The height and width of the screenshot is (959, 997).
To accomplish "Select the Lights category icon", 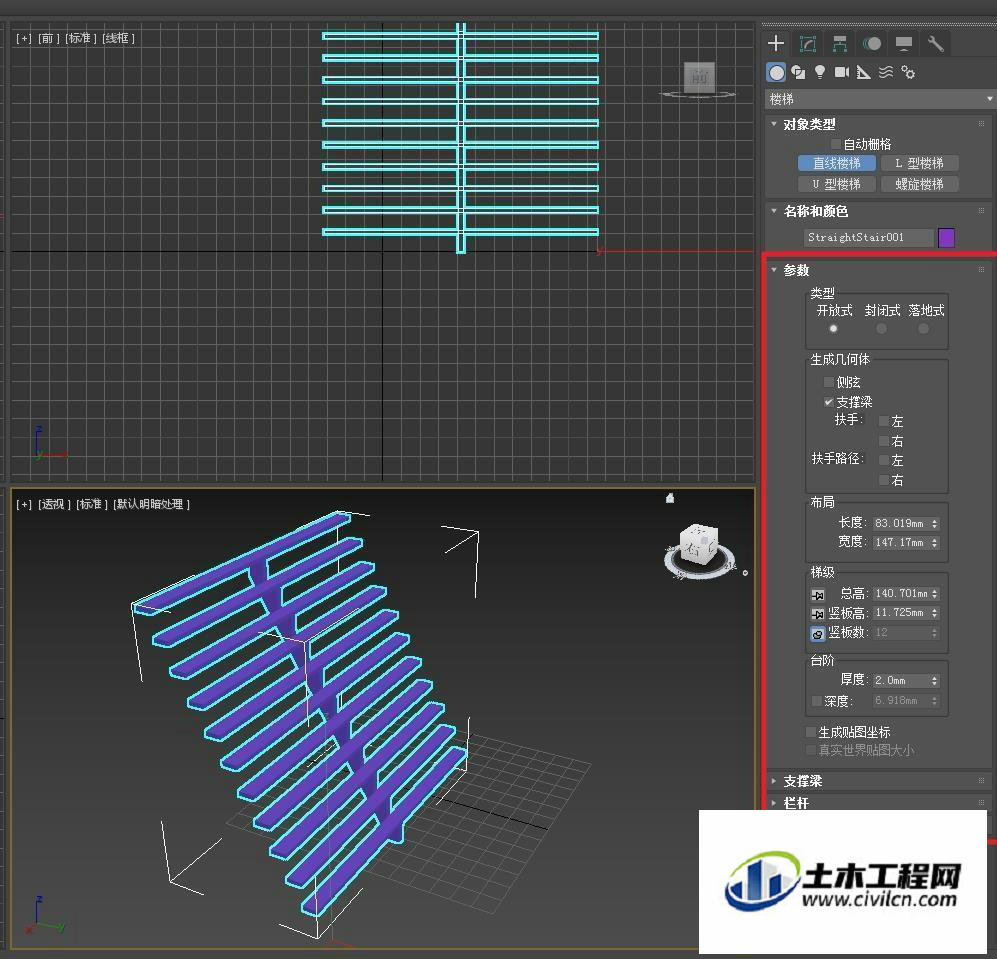I will click(x=820, y=72).
